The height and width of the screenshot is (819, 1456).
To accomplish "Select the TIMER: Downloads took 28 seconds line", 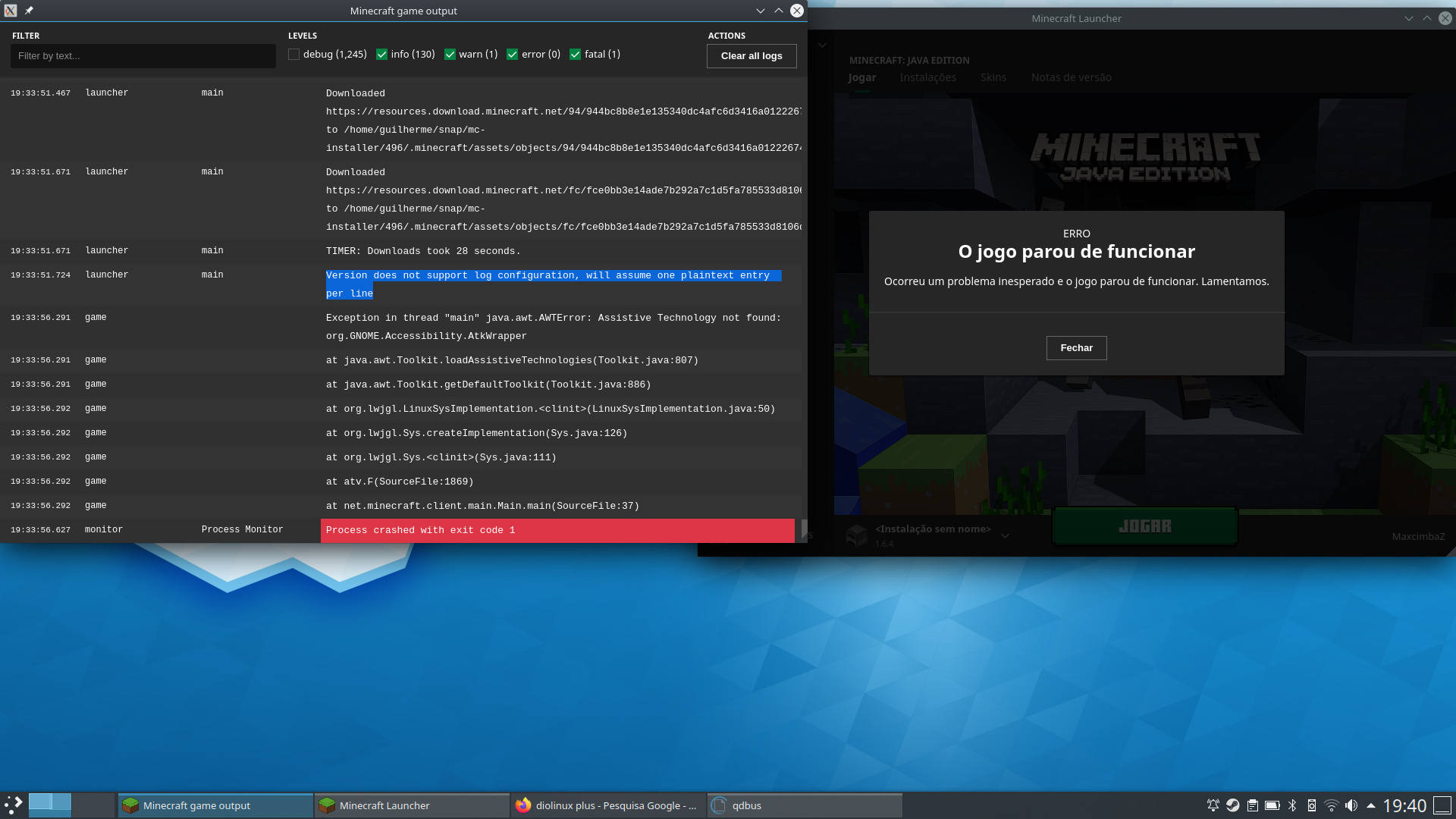I will (x=423, y=251).
